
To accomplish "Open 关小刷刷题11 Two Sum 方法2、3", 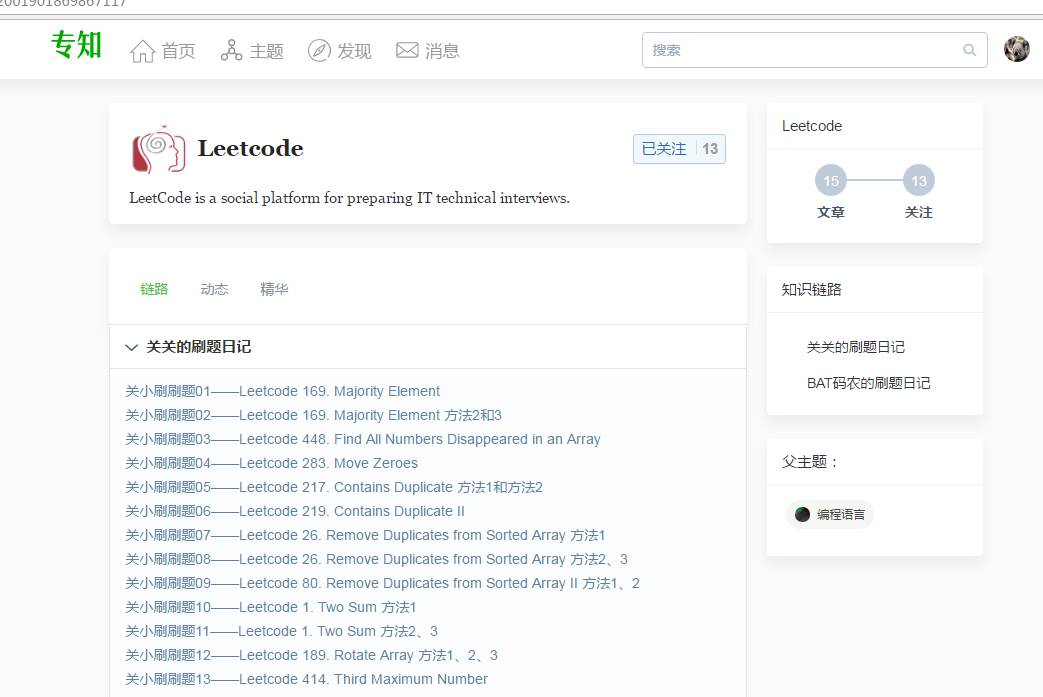I will coord(281,630).
